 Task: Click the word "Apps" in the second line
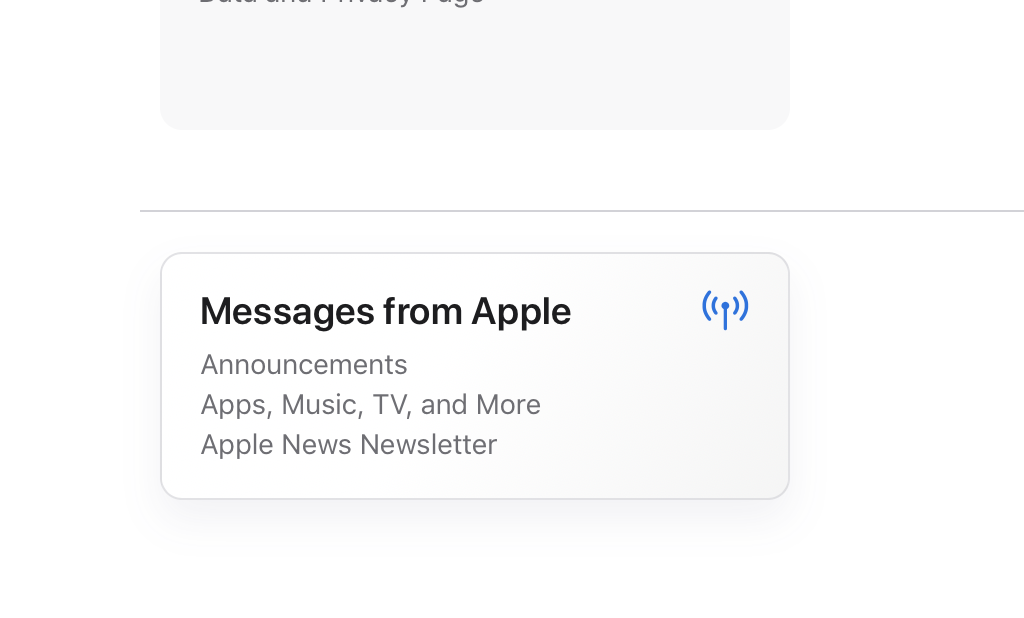[x=236, y=405]
